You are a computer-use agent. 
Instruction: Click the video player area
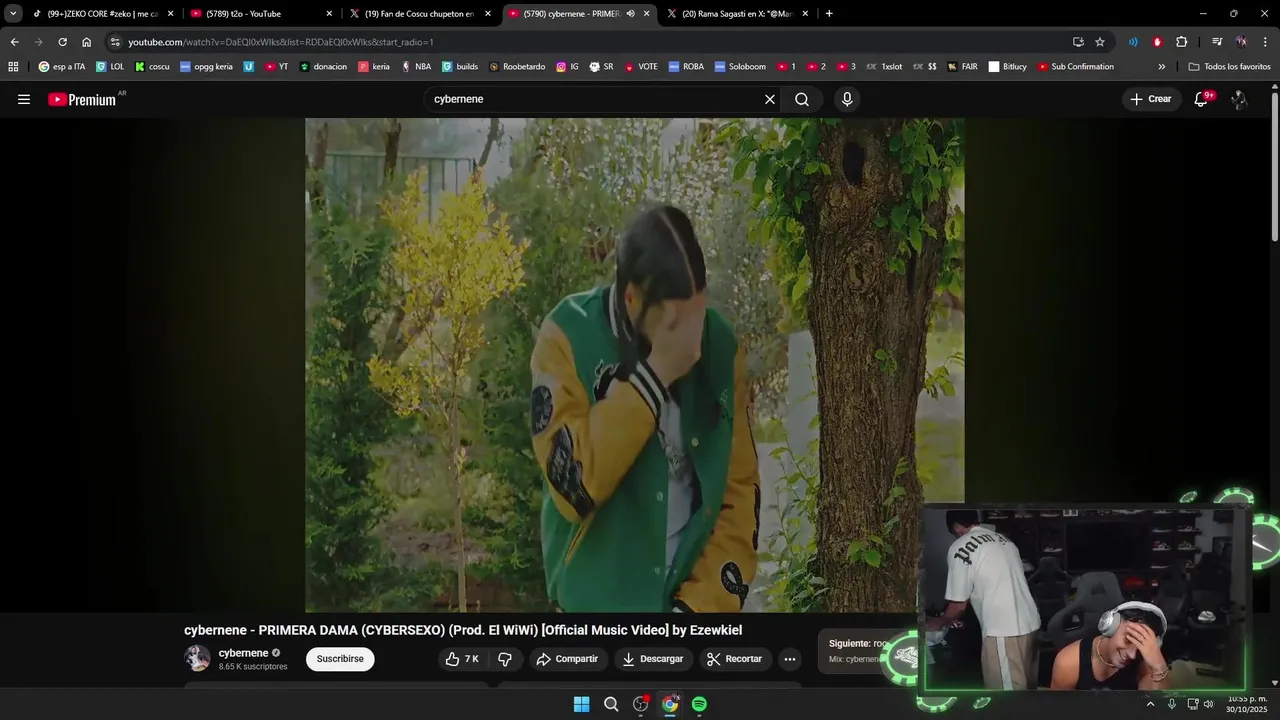point(634,365)
